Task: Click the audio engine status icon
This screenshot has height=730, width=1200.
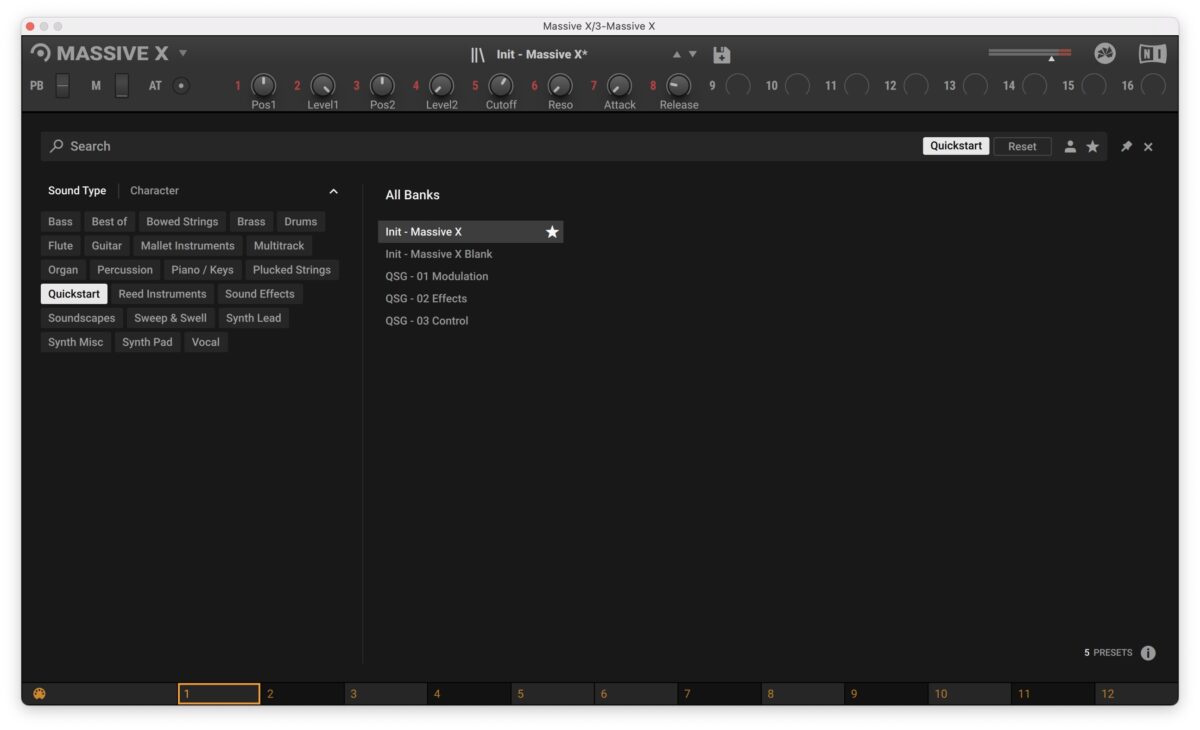Action: point(1105,54)
